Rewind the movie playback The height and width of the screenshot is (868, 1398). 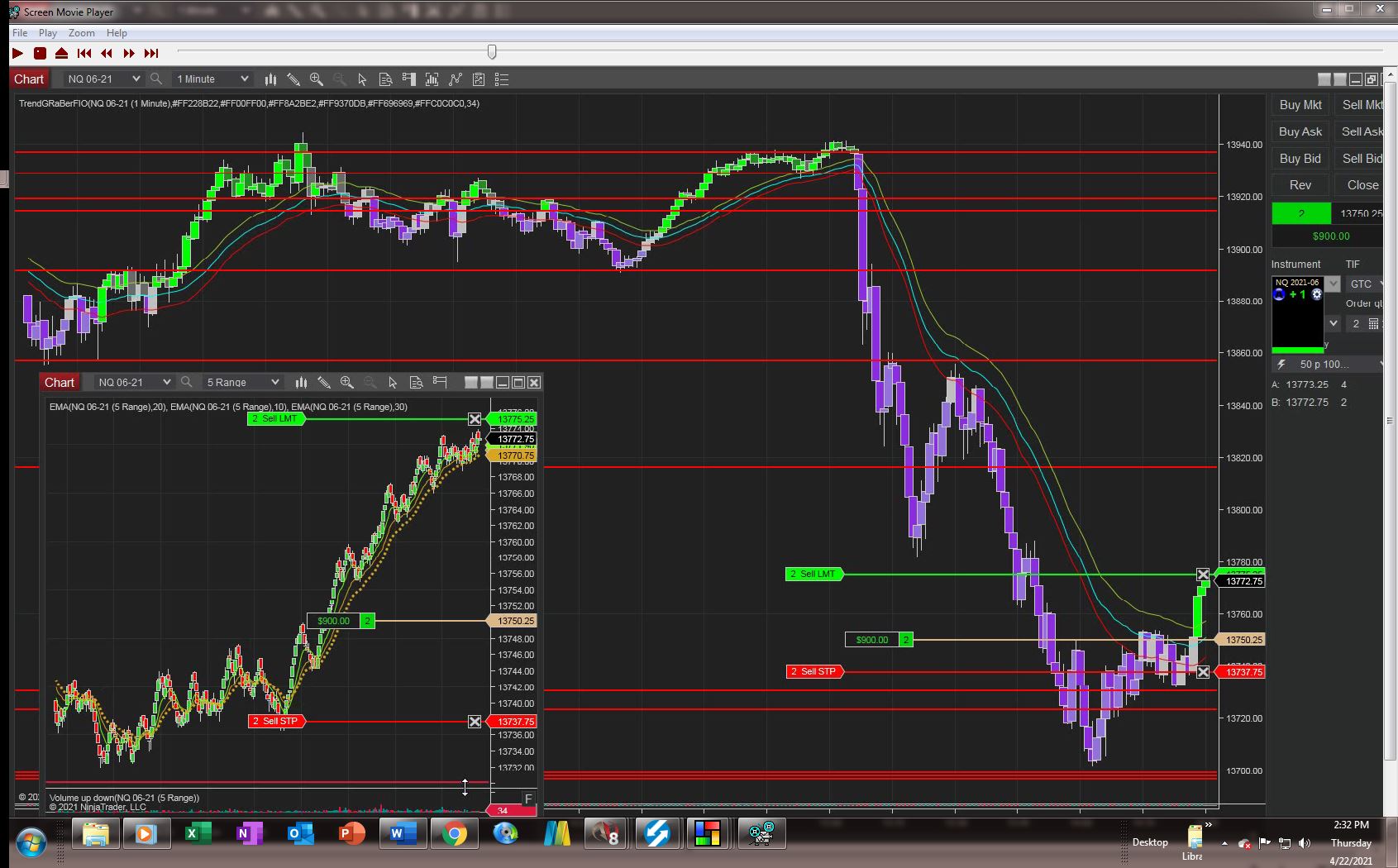107,53
